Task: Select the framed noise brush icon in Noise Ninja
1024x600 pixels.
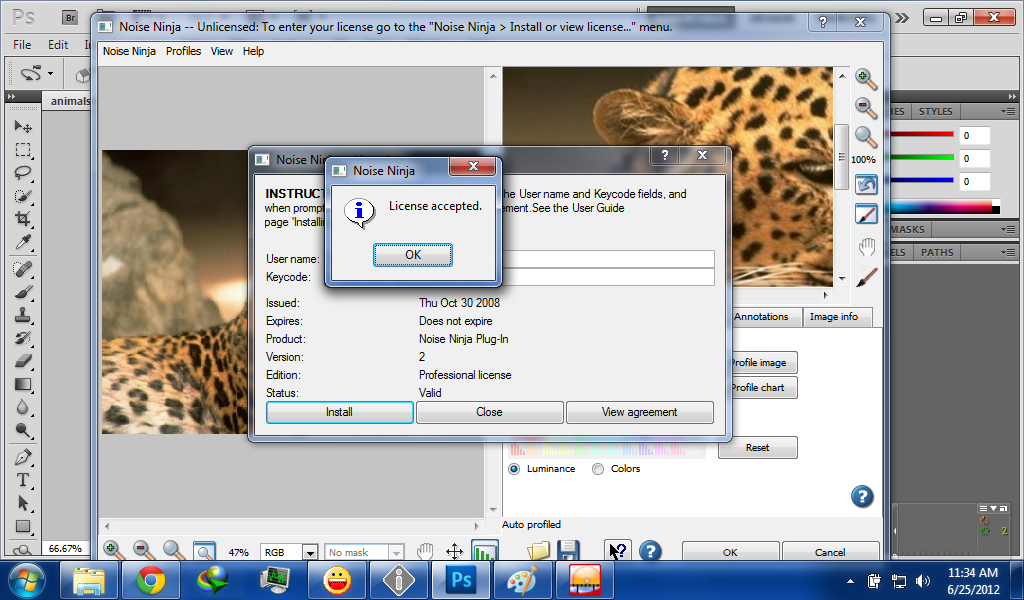Action: tap(866, 213)
